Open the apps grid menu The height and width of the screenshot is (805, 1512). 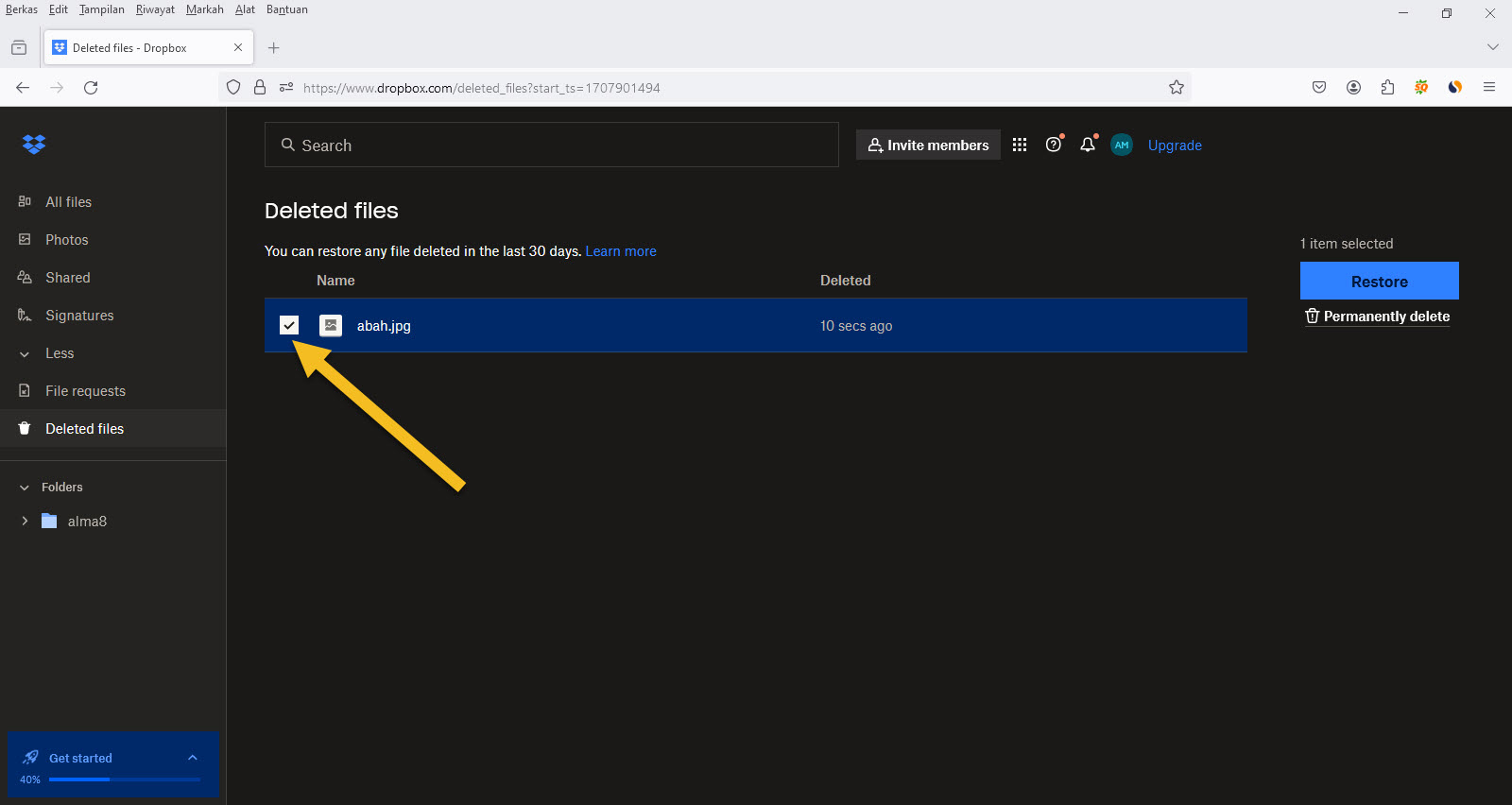coord(1020,145)
